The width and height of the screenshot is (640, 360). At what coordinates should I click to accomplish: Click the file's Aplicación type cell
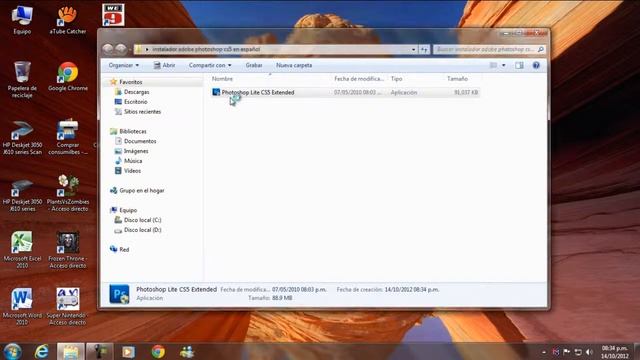click(404, 93)
